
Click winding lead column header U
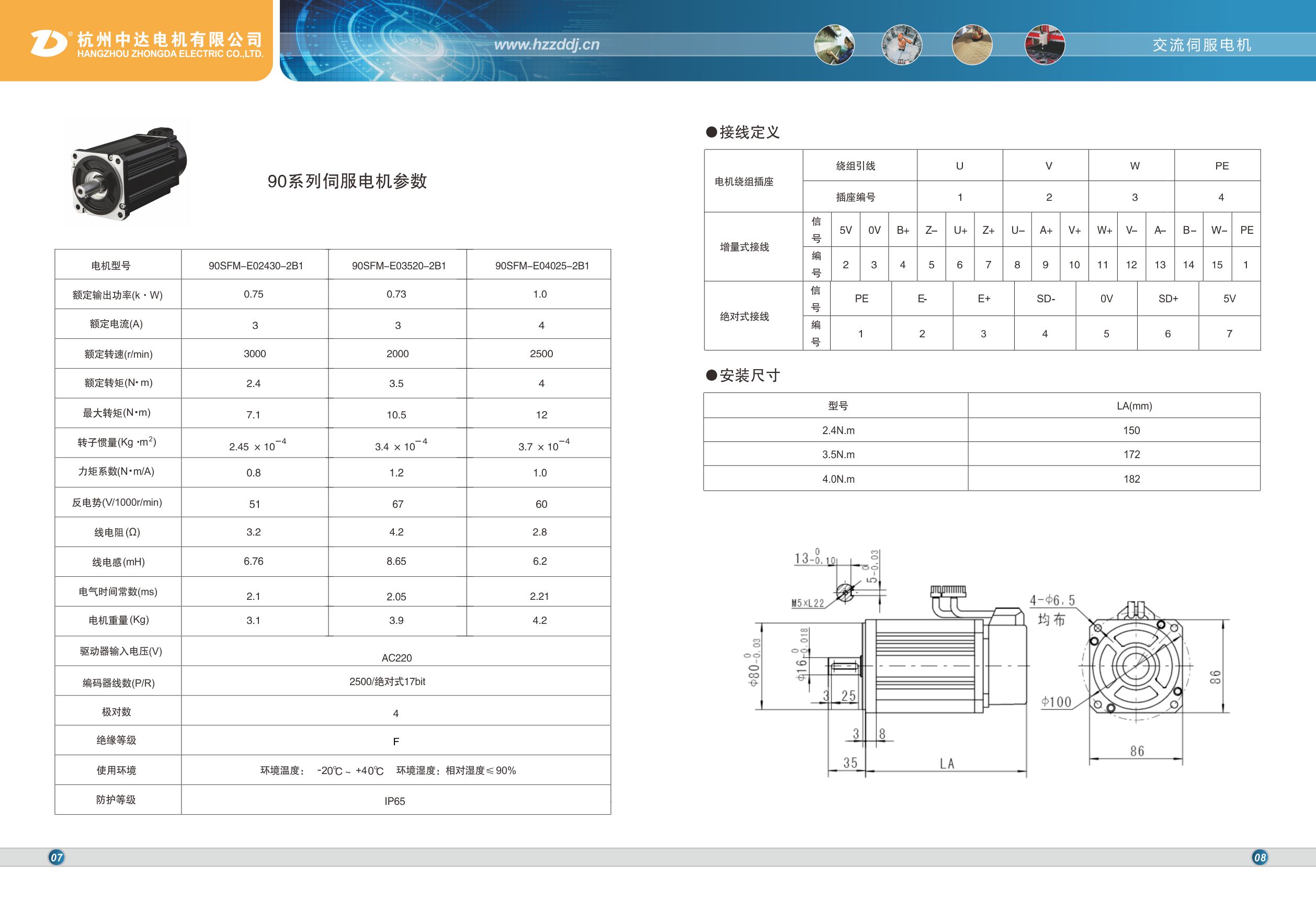pyautogui.click(x=959, y=165)
